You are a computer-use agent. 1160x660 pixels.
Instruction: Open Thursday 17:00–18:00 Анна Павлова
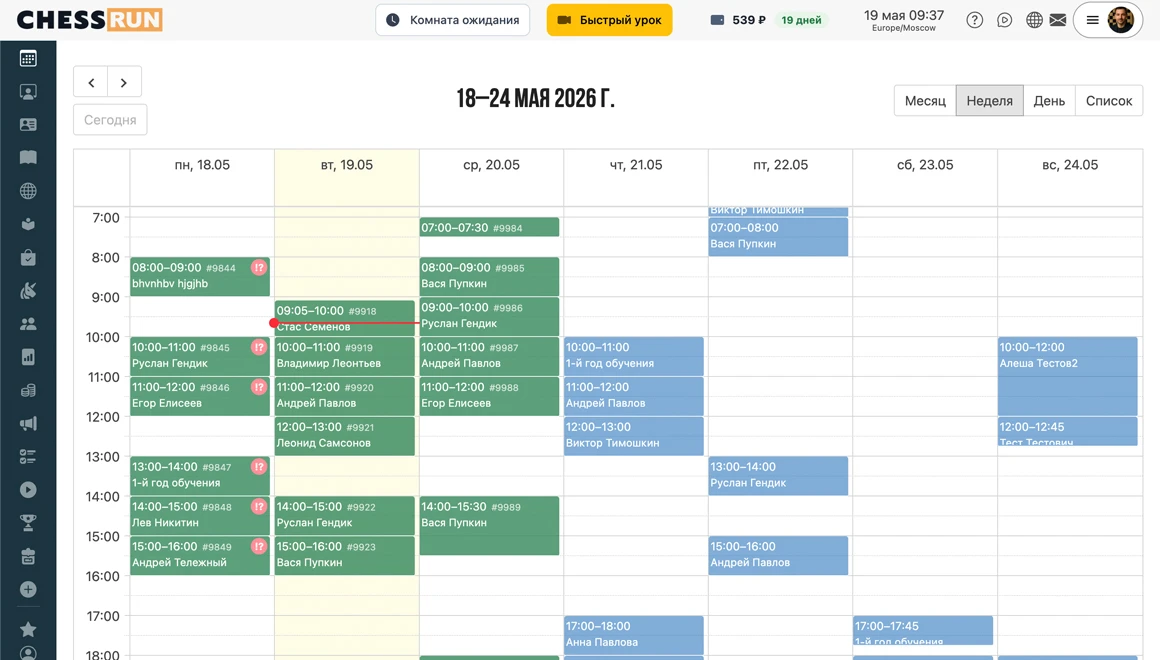[x=634, y=635]
